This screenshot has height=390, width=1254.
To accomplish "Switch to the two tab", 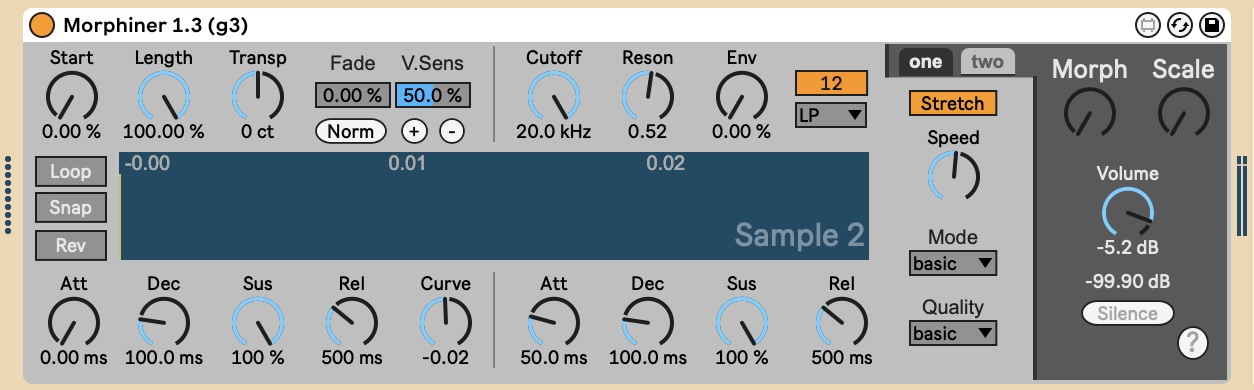I will (x=987, y=62).
